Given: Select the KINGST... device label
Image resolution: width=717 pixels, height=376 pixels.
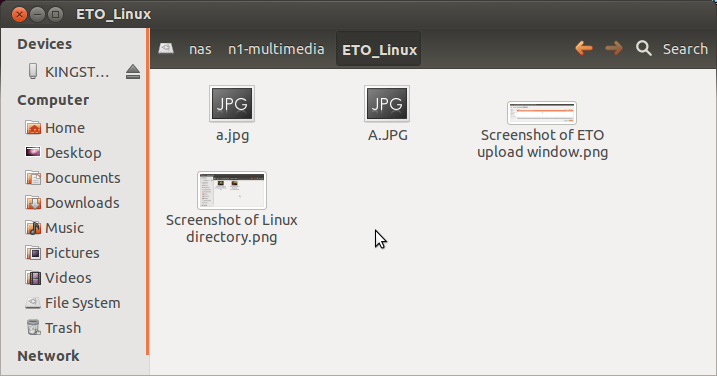Looking at the screenshot, I should tap(77, 72).
